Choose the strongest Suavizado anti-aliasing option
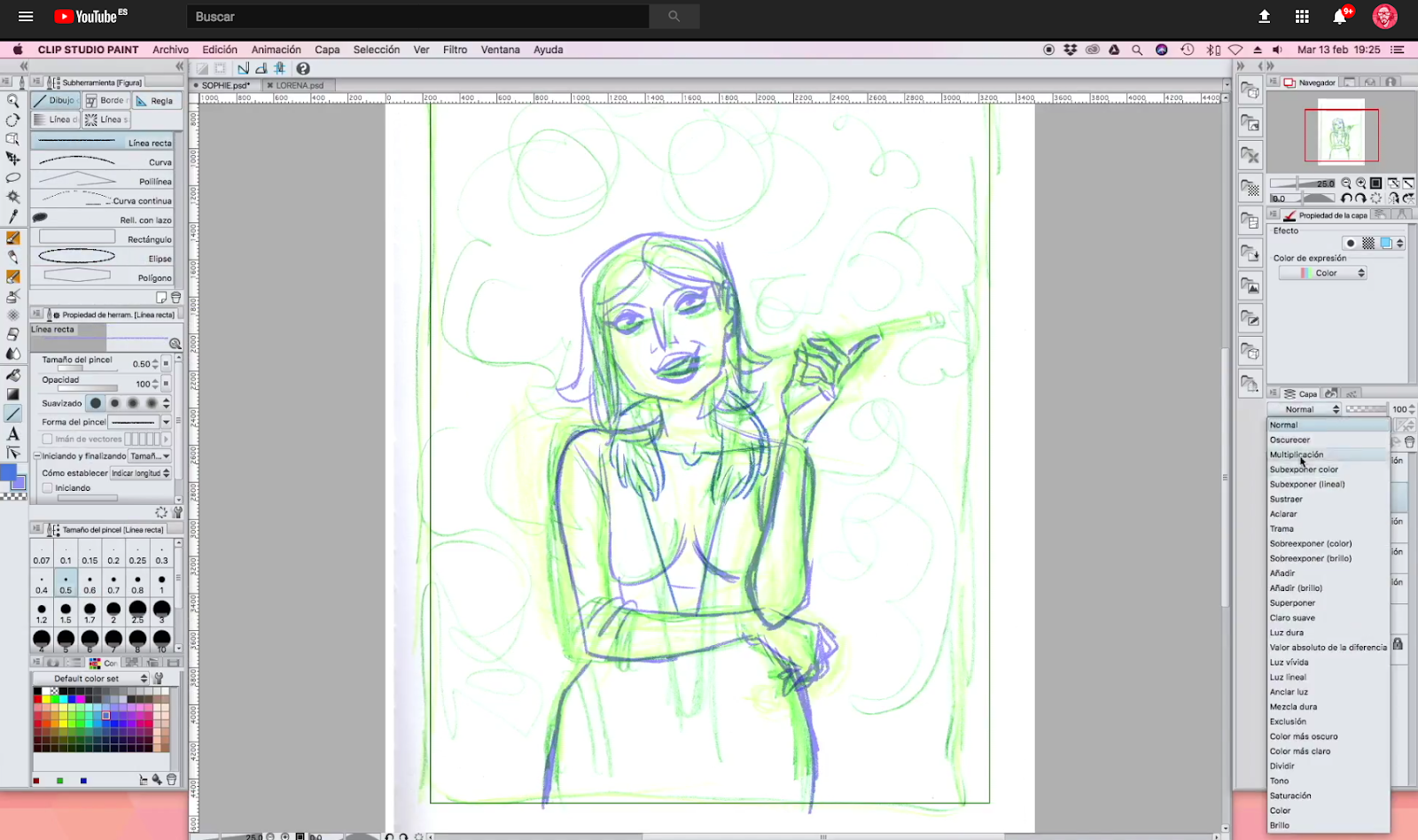Image resolution: width=1418 pixels, height=840 pixels. click(152, 403)
